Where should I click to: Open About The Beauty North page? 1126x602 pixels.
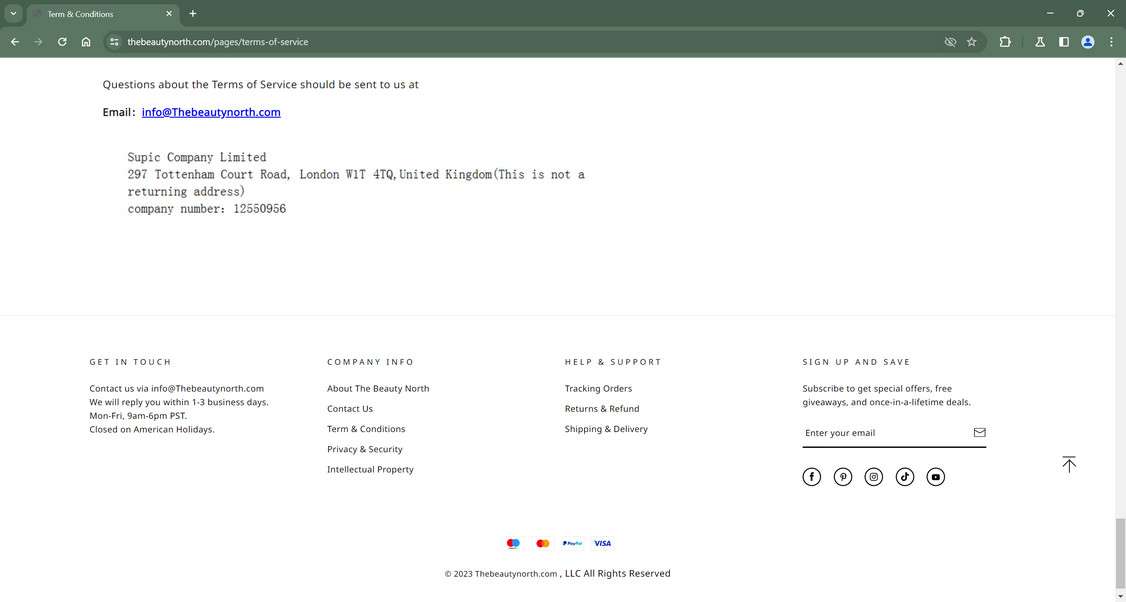click(378, 389)
